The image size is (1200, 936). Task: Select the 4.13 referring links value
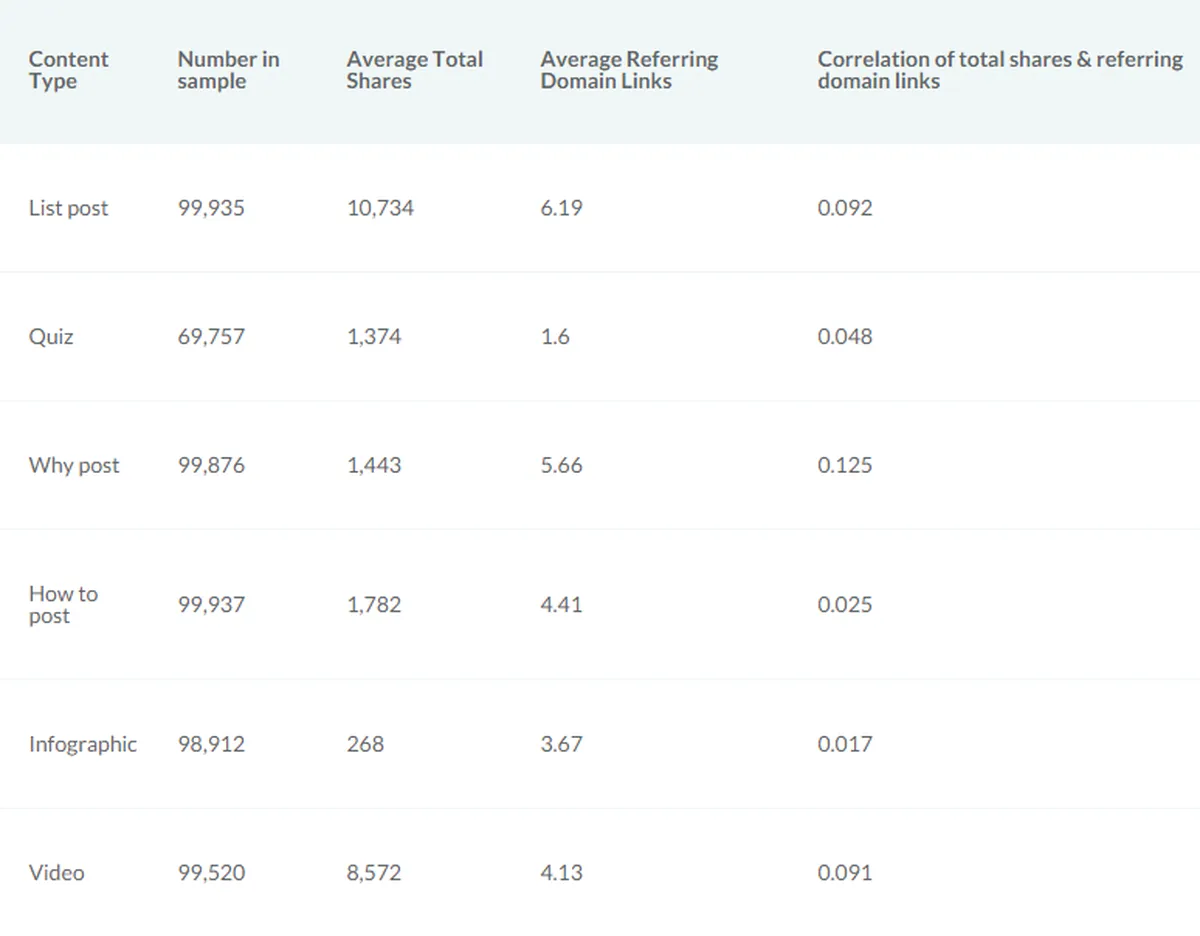point(561,873)
